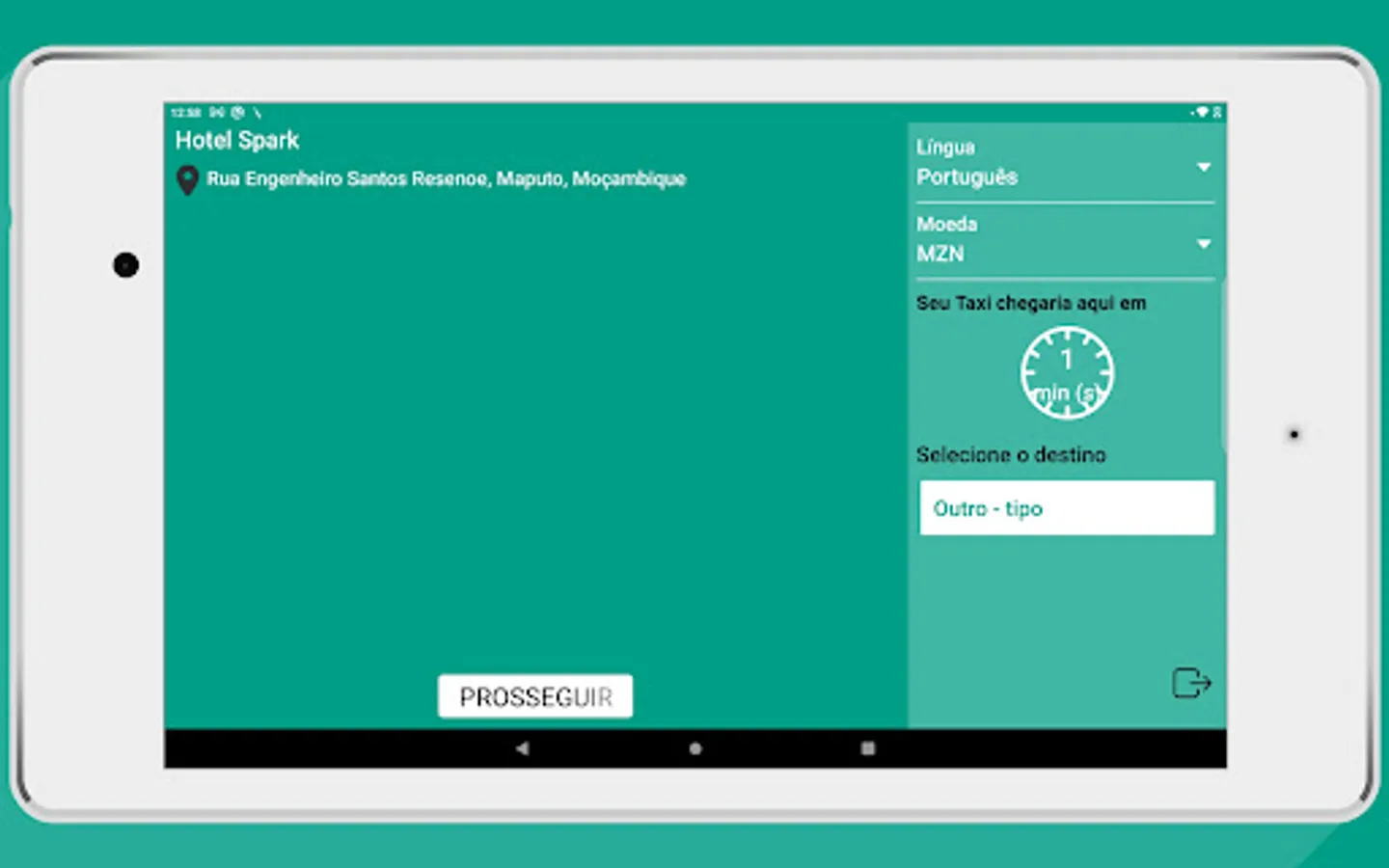Screen dimensions: 1389x868
Task: Click the PROSSEGUIR button
Action: (x=535, y=696)
